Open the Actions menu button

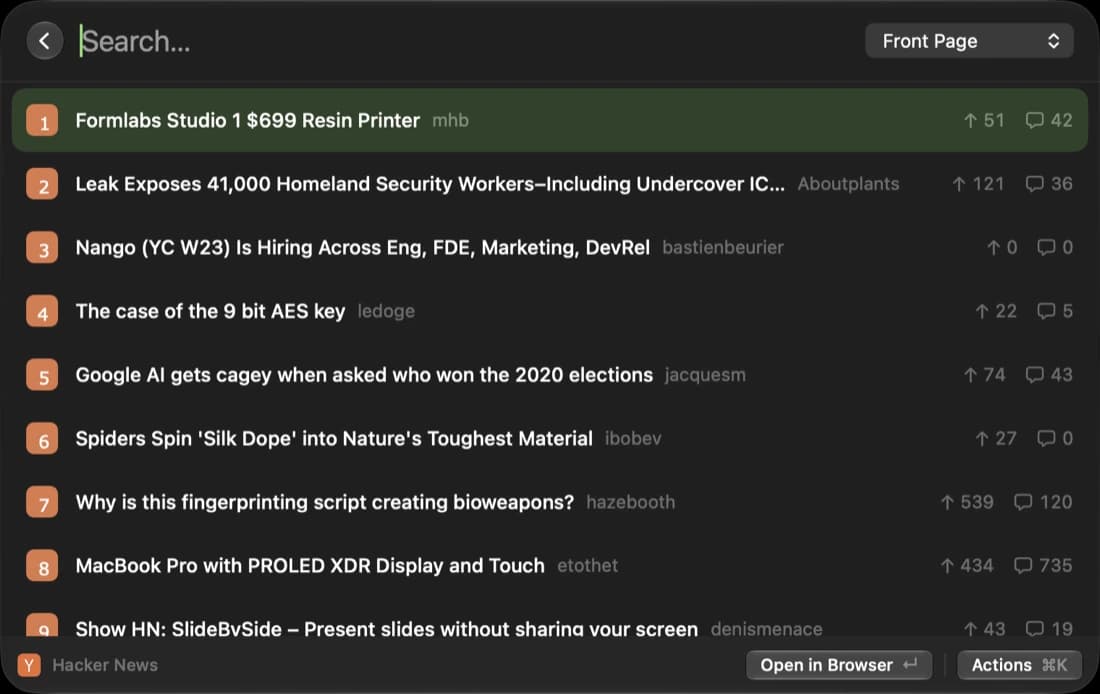[x=1019, y=665]
